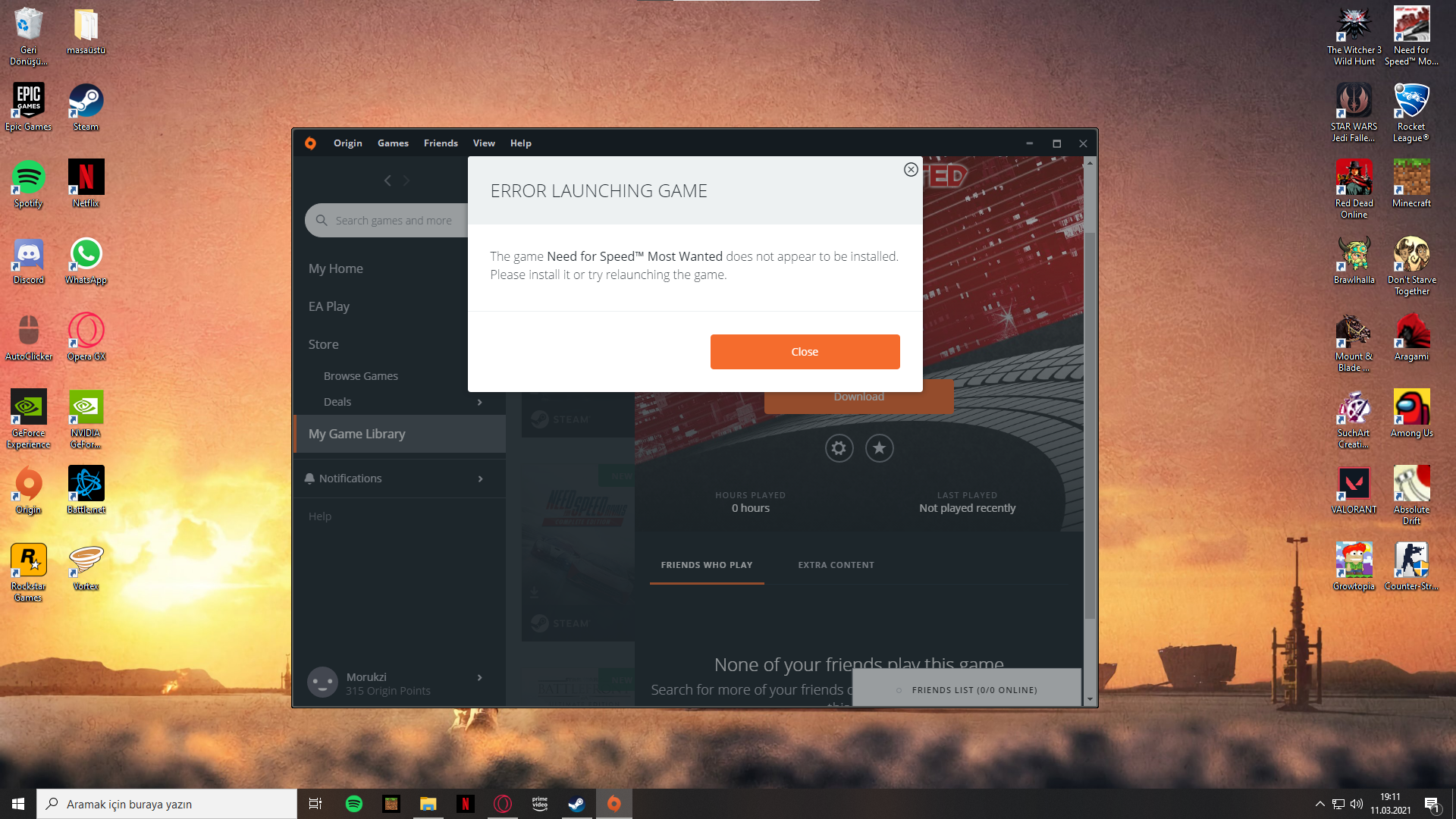1456x819 pixels.
Task: Click the gear settings icon for the game
Action: [x=839, y=448]
